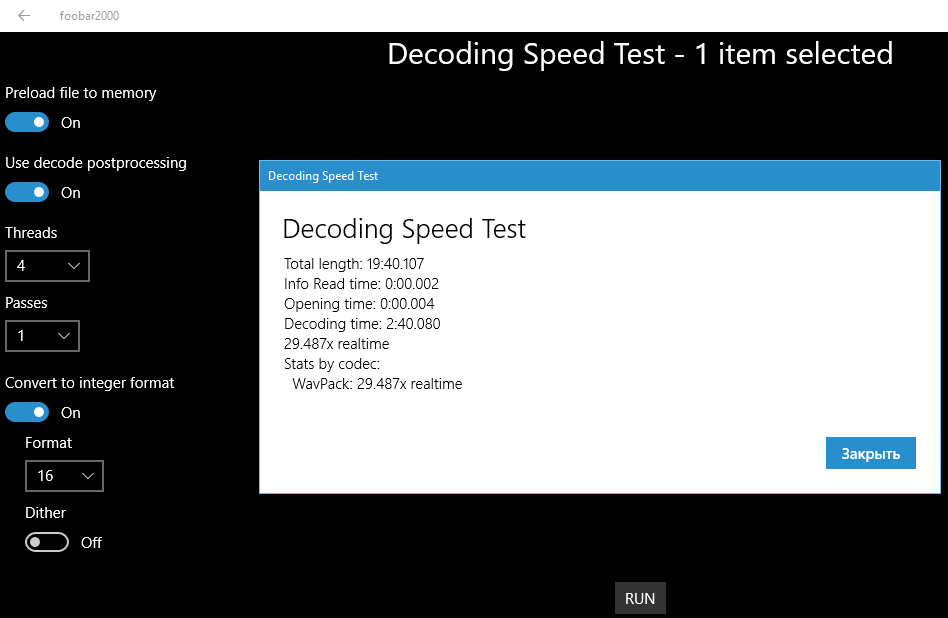The image size is (948, 618).
Task: Click the 'Preload file to memory' label
Action: (x=80, y=93)
